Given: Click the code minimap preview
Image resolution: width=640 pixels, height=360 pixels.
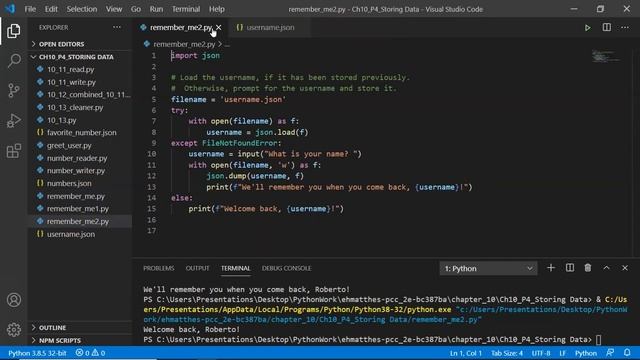Looking at the screenshot, I should [606, 56].
